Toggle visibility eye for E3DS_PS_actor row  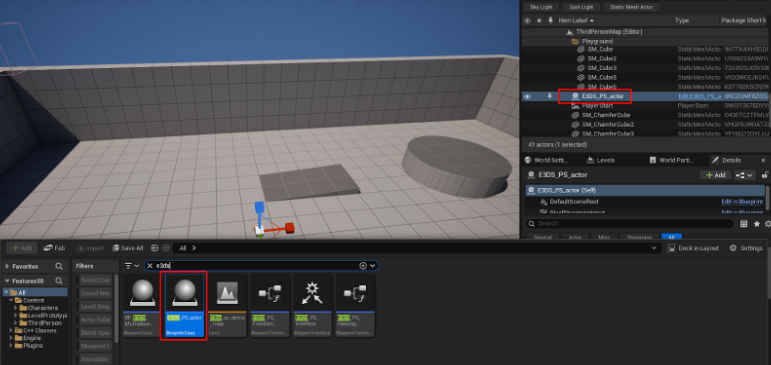coord(527,96)
